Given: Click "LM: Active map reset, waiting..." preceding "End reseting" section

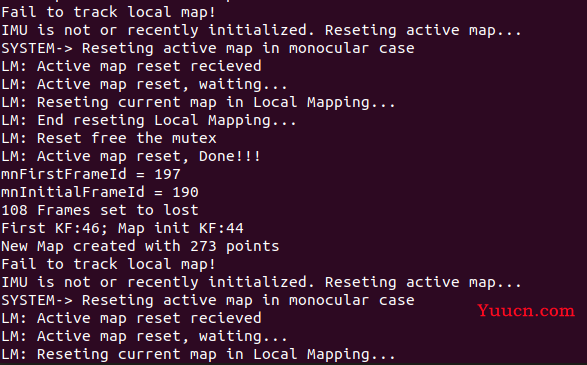Looking at the screenshot, I should [144, 85].
